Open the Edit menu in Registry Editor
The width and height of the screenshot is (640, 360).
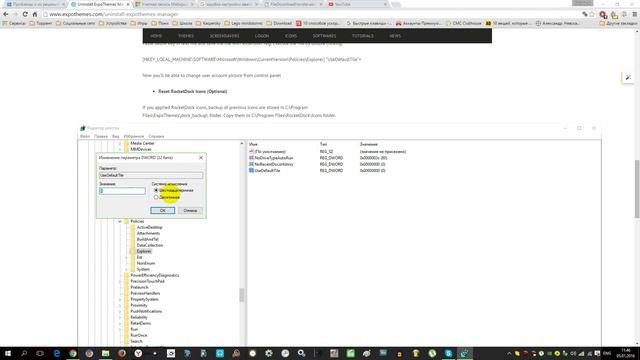[x=101, y=136]
